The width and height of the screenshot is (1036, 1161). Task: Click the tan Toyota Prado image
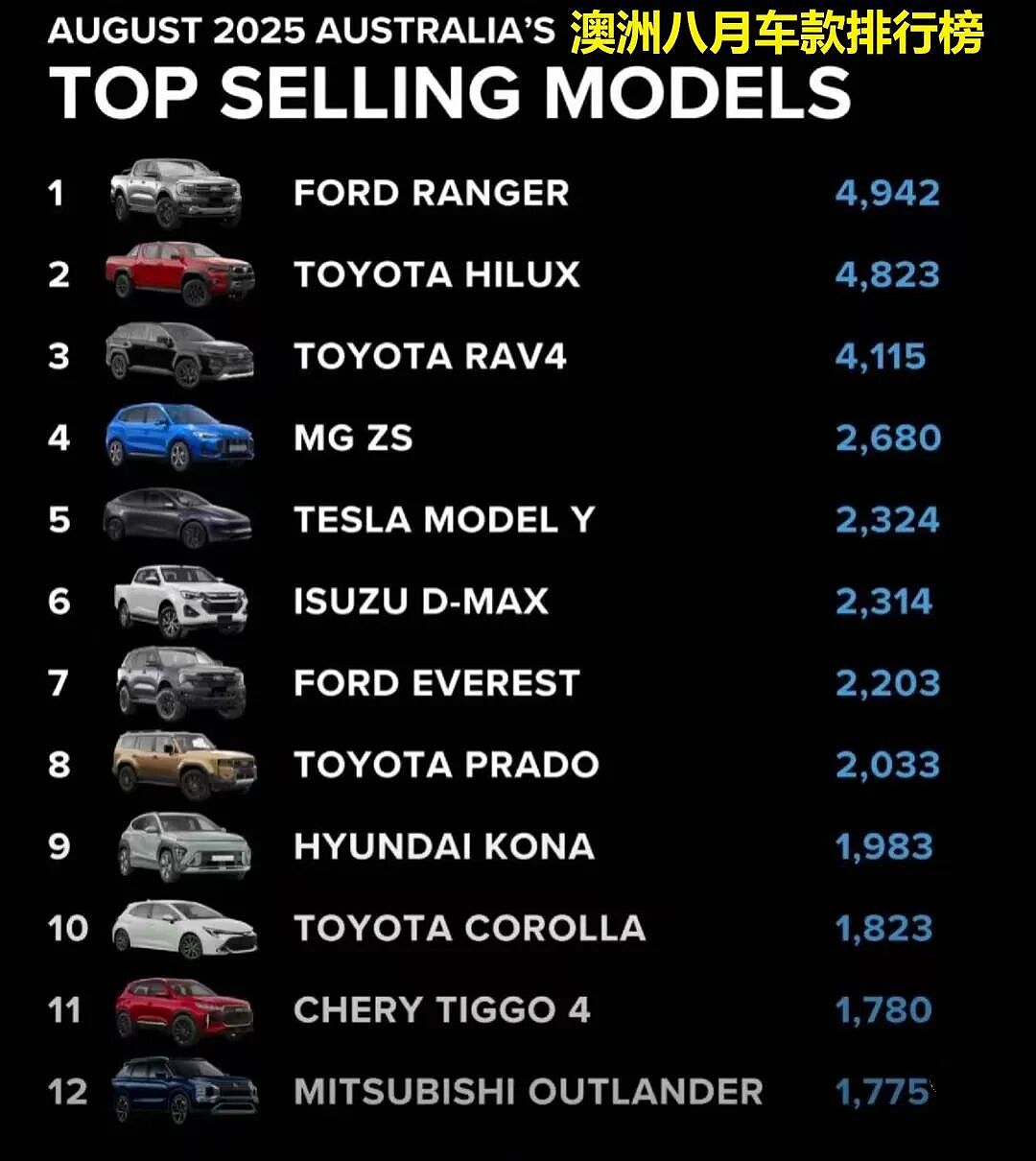(184, 765)
